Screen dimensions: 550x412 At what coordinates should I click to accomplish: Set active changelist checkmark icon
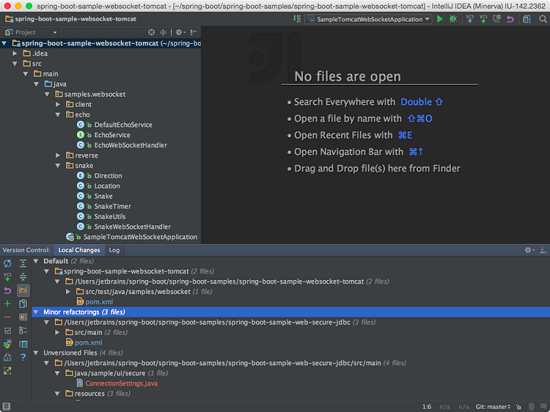coord(7,331)
